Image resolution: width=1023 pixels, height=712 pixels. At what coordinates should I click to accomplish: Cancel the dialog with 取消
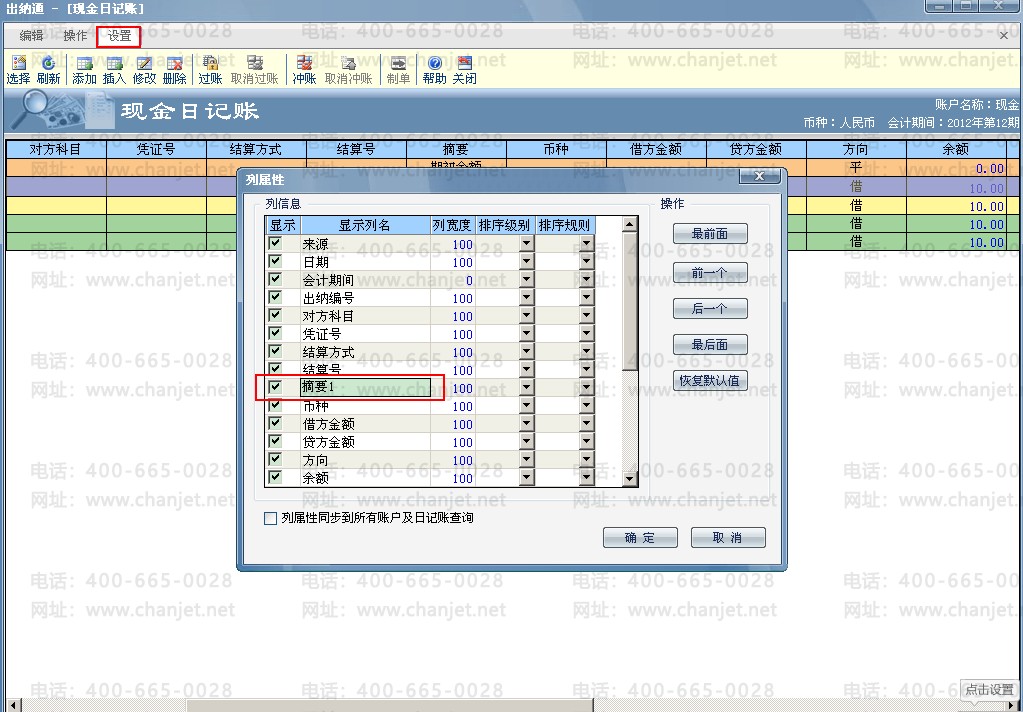[728, 538]
